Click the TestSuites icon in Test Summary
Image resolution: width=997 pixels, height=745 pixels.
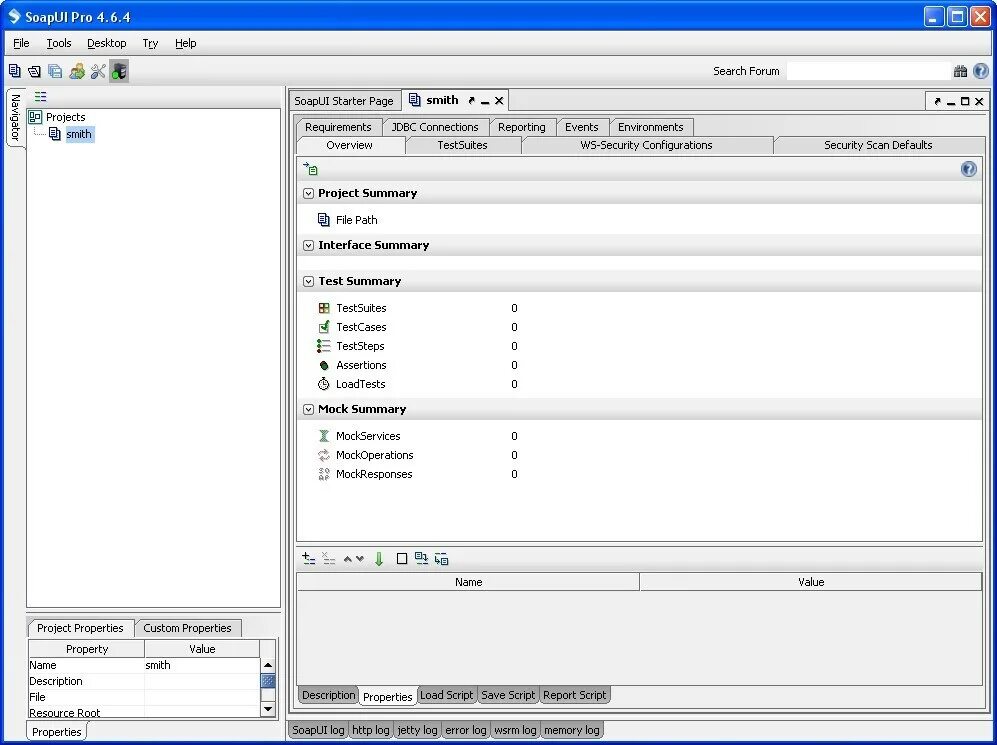click(x=324, y=308)
